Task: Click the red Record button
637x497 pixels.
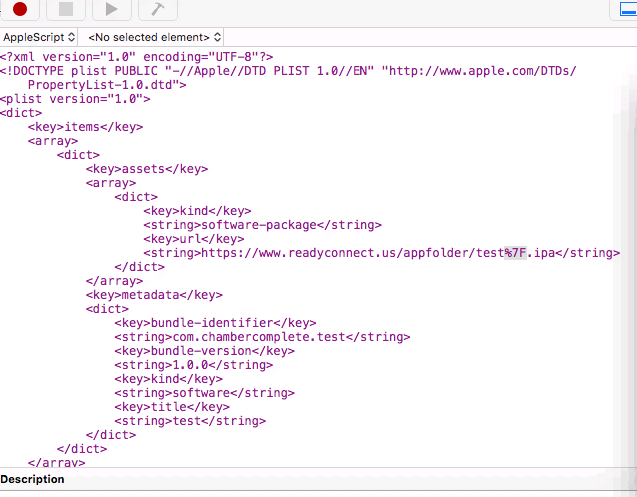Action: tap(20, 9)
